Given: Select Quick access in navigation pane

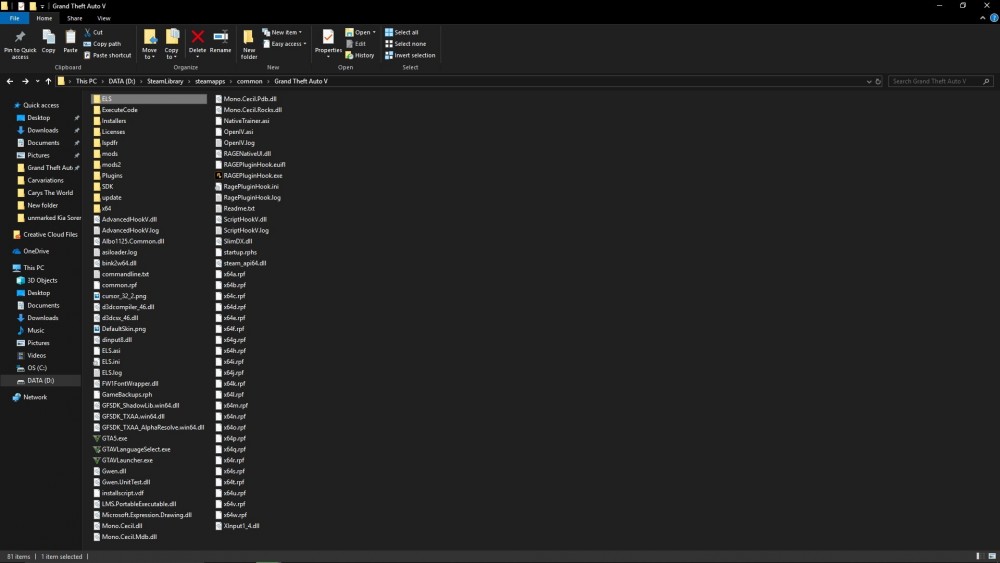Looking at the screenshot, I should [41, 105].
